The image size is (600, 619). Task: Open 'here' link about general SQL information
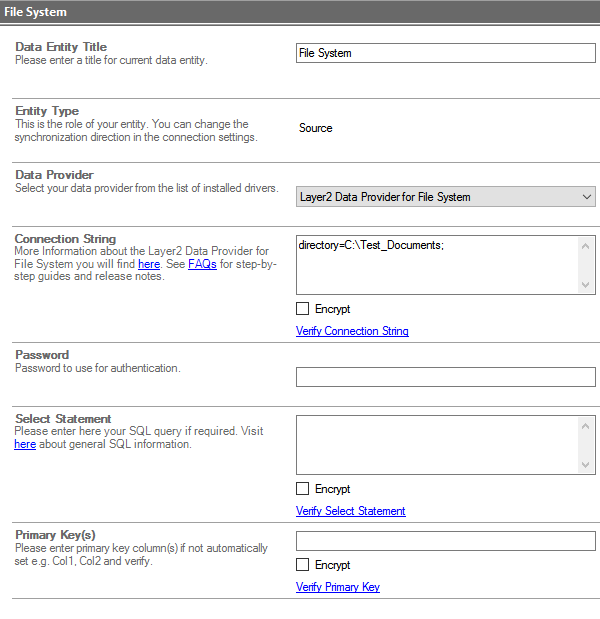pos(25,444)
